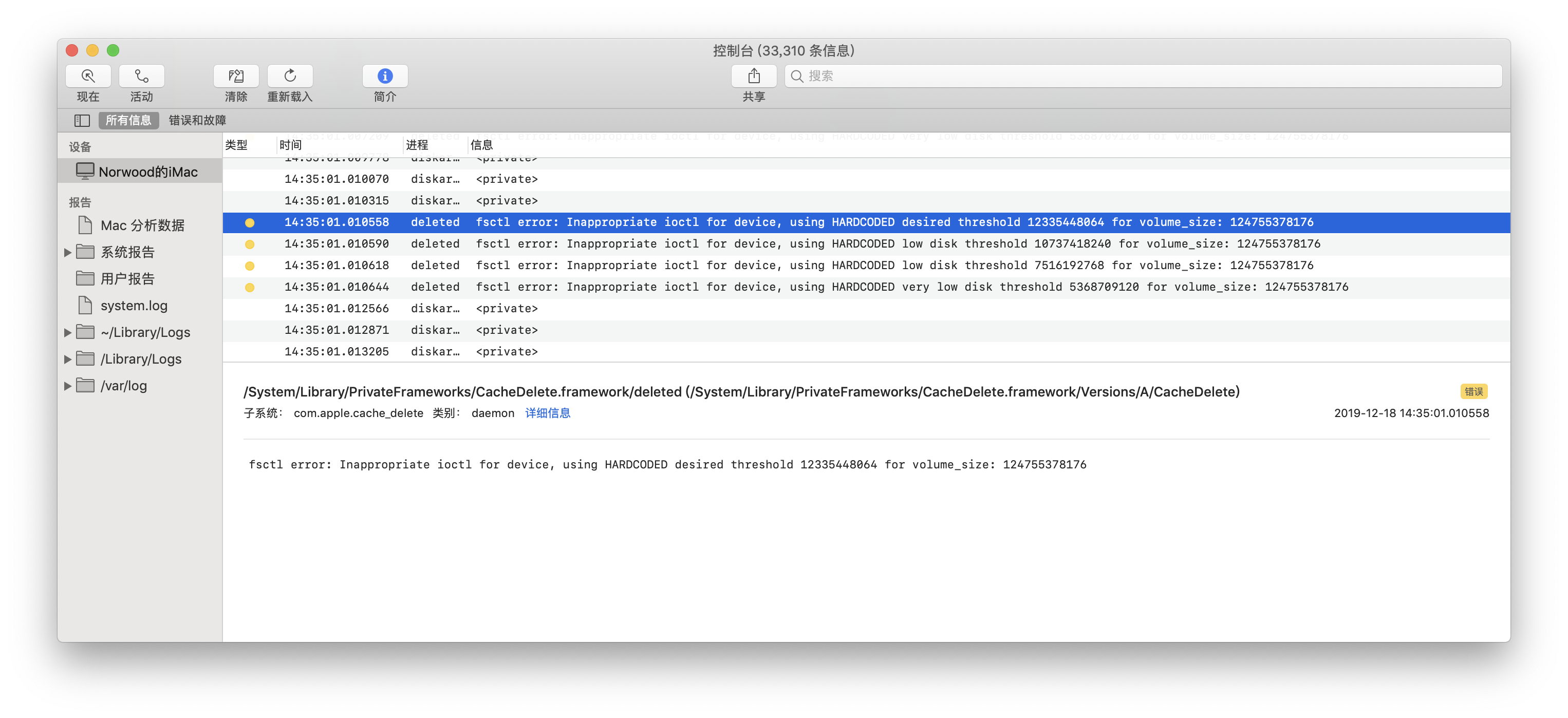Expand the /var/log disclosure triangle

click(x=68, y=386)
